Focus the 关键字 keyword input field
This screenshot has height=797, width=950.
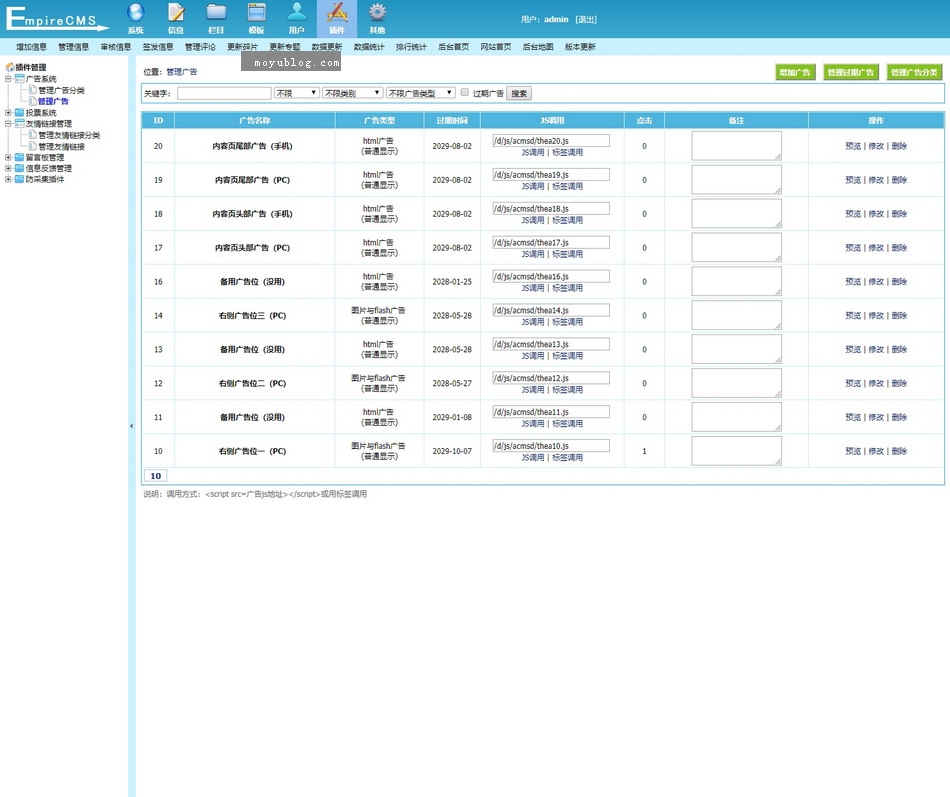(224, 93)
